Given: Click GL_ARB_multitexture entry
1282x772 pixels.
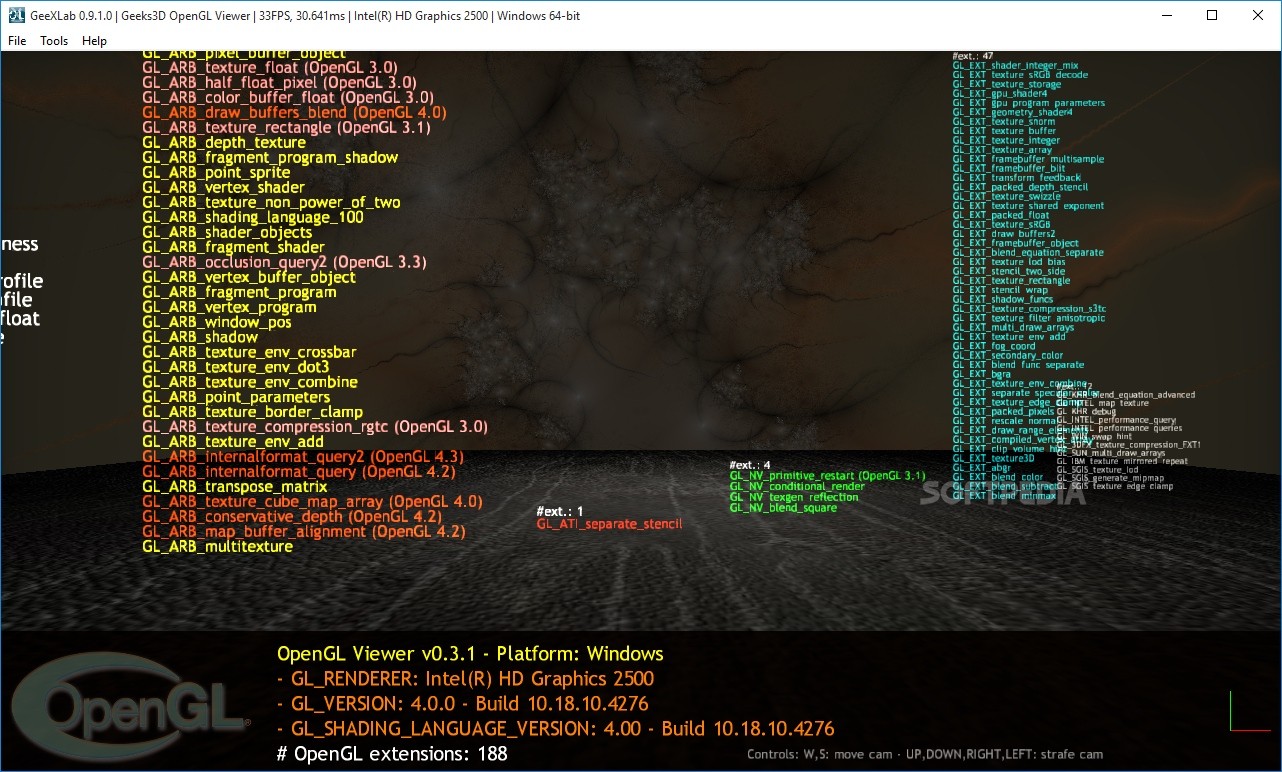Looking at the screenshot, I should 217,547.
